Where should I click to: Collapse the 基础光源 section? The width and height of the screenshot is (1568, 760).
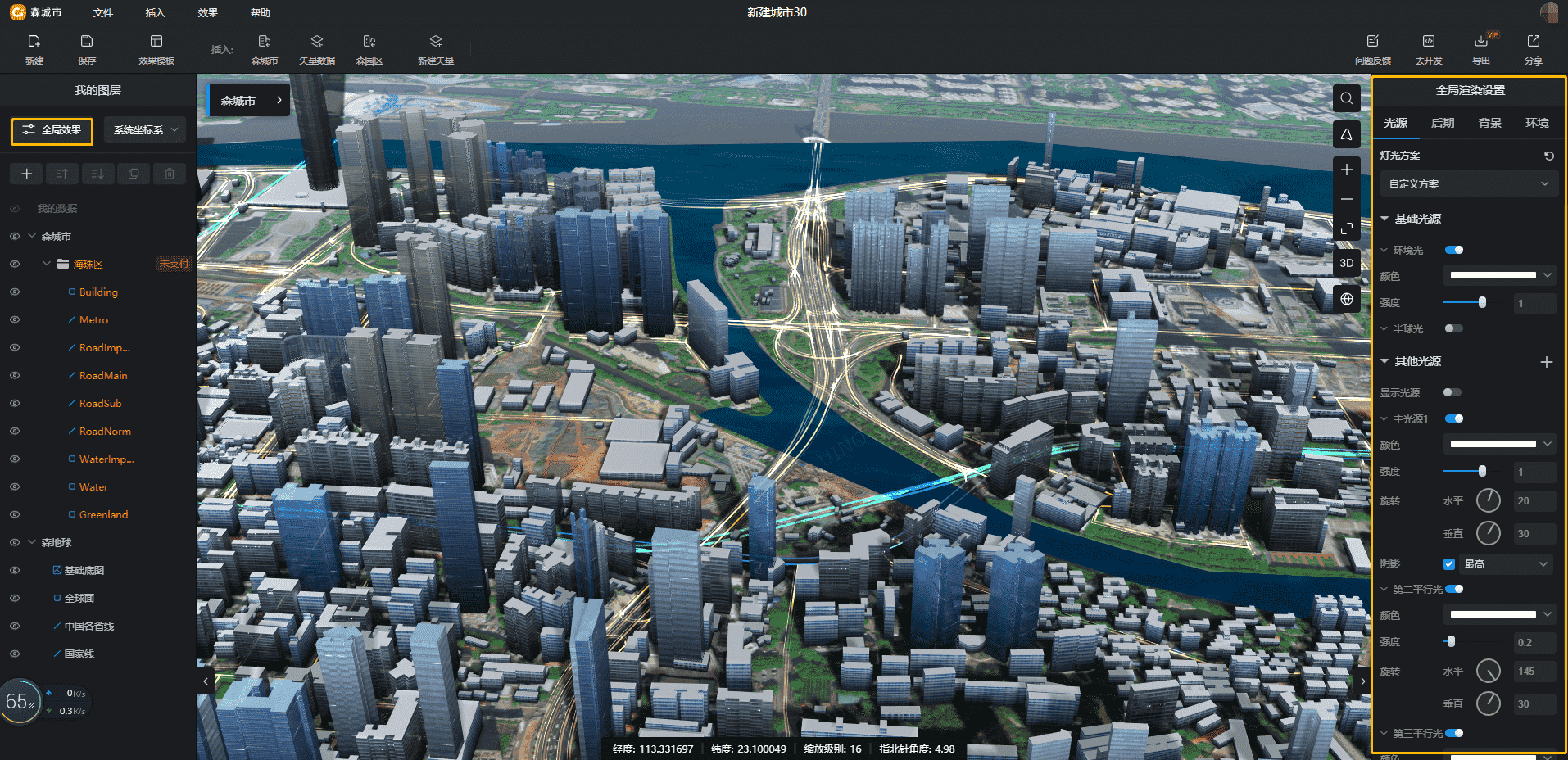coord(1384,219)
